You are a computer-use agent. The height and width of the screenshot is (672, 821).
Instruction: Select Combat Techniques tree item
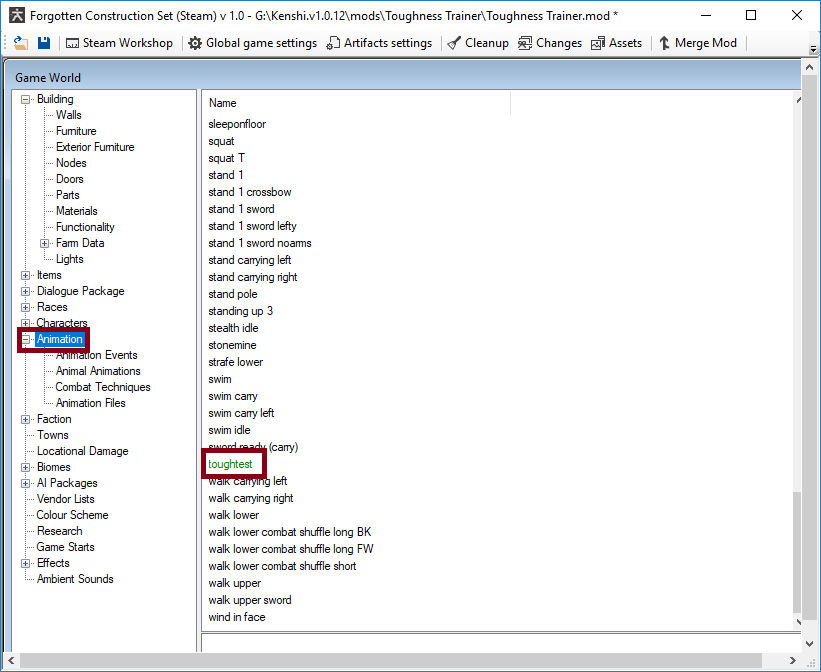[x=103, y=387]
